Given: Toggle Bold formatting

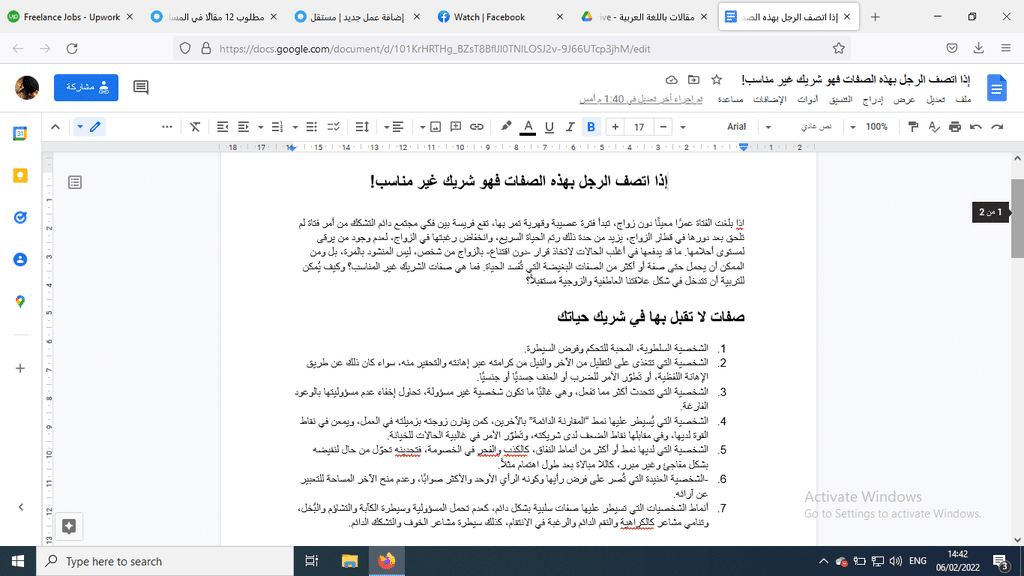Looking at the screenshot, I should coord(591,127).
